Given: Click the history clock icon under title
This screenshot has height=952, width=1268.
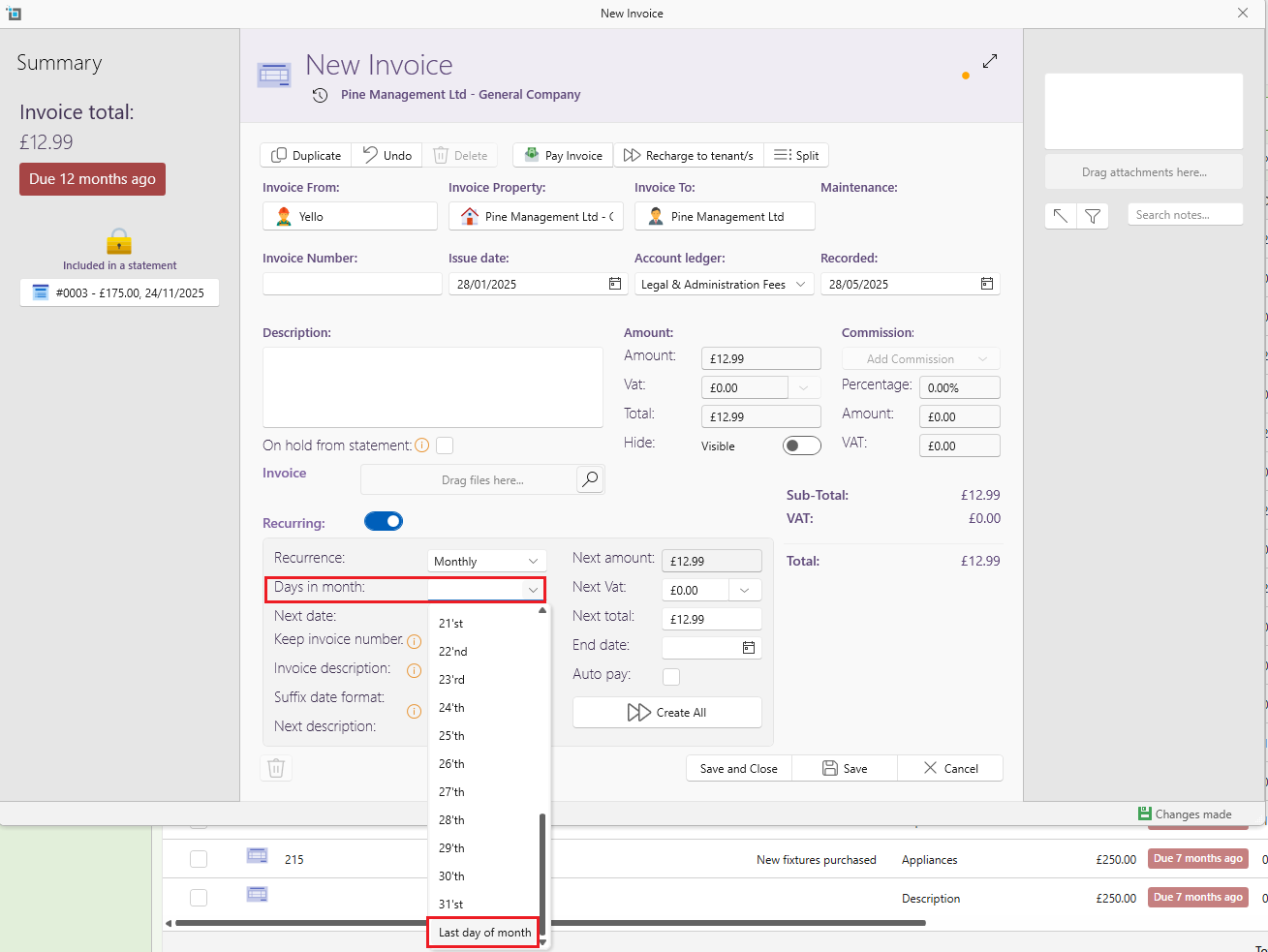Looking at the screenshot, I should point(320,95).
